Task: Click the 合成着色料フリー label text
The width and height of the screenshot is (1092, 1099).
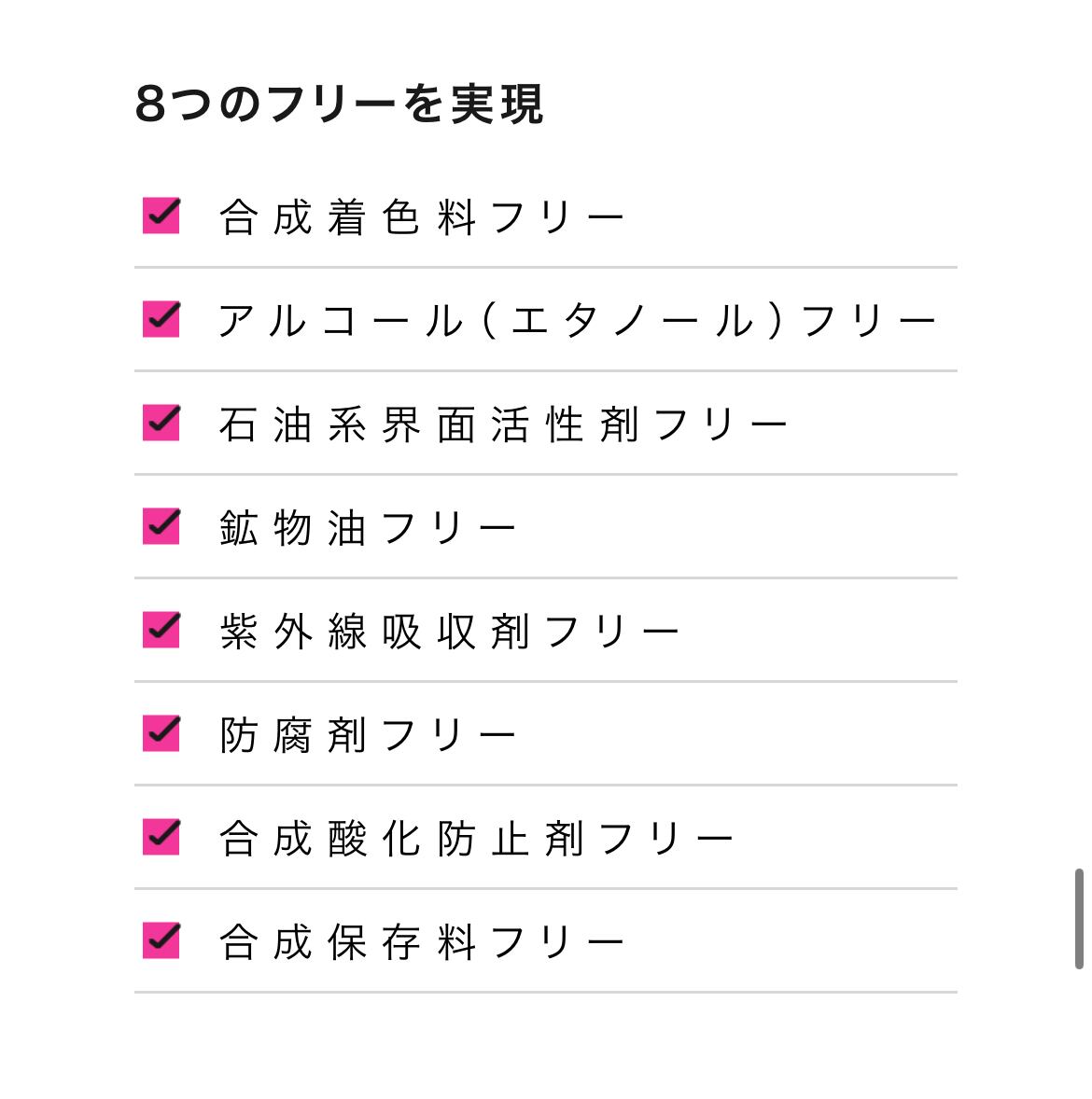Action: coord(422,218)
